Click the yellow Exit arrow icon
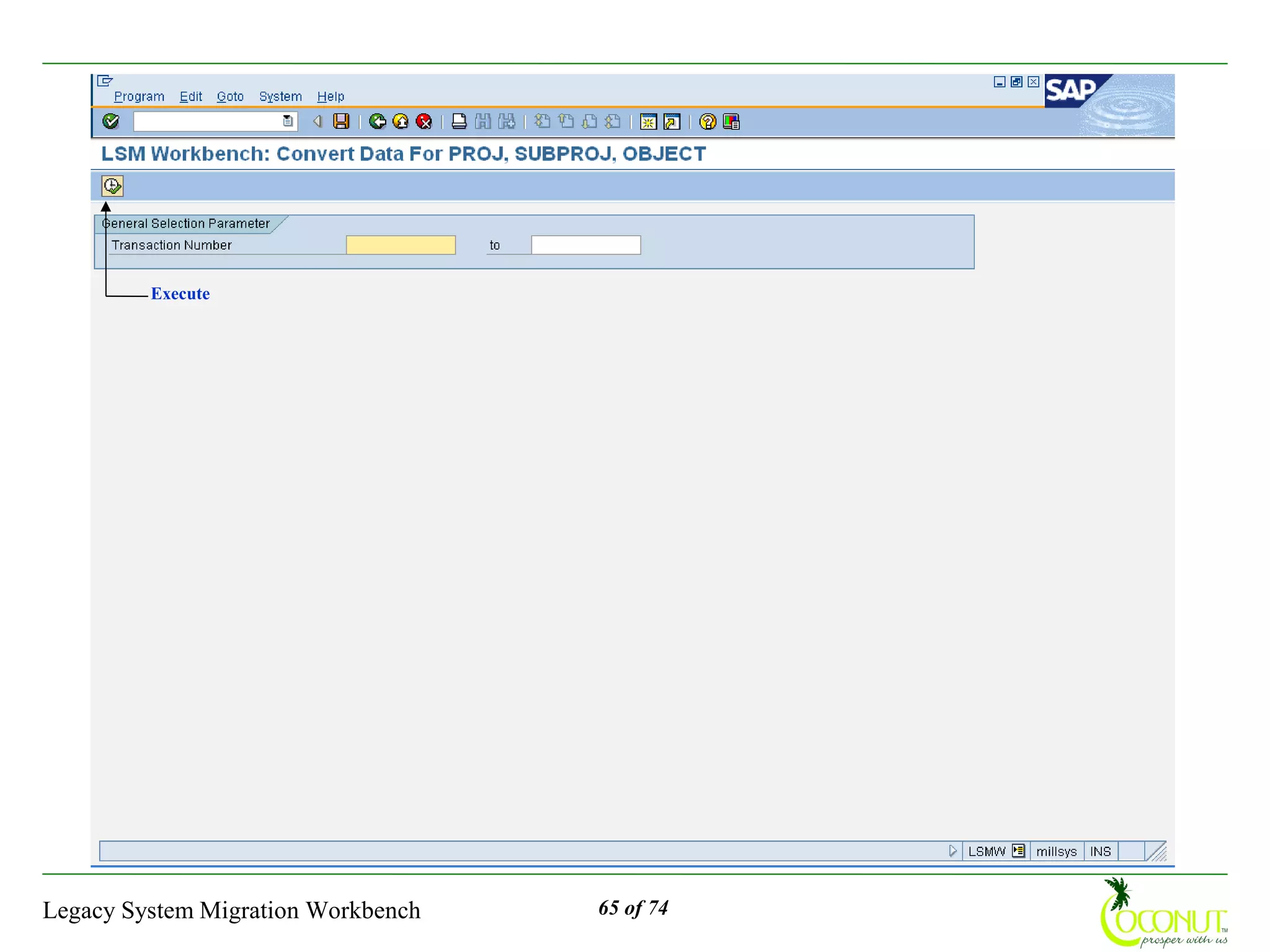Viewport: 1270px width, 952px height. point(401,121)
